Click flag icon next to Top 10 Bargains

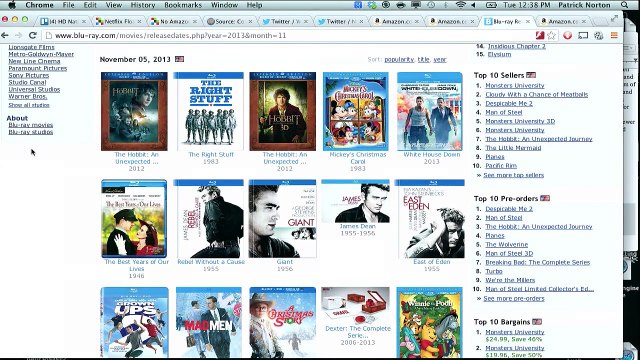(x=537, y=322)
